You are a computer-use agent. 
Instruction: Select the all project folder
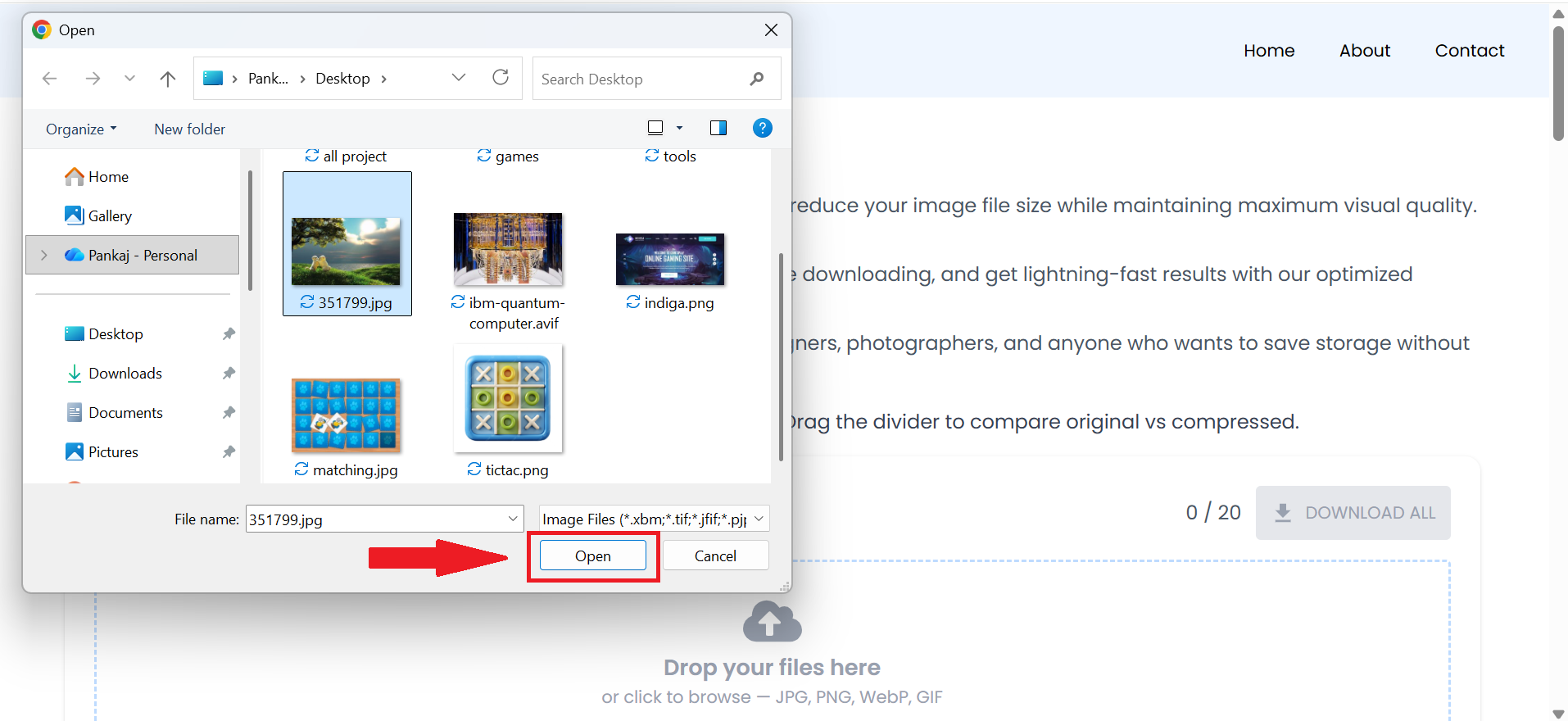[x=346, y=156]
